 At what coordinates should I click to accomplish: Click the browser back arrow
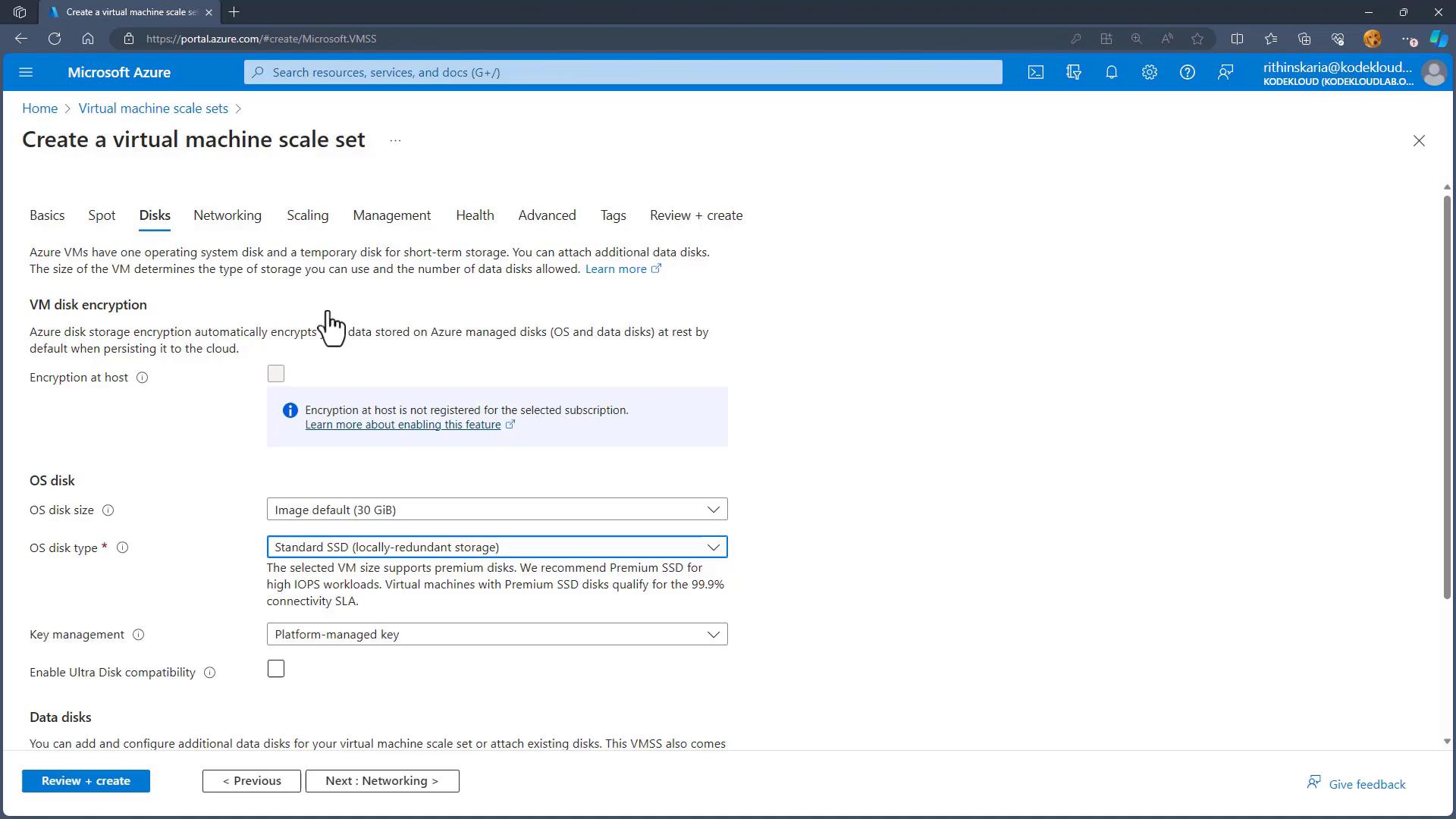tap(21, 39)
